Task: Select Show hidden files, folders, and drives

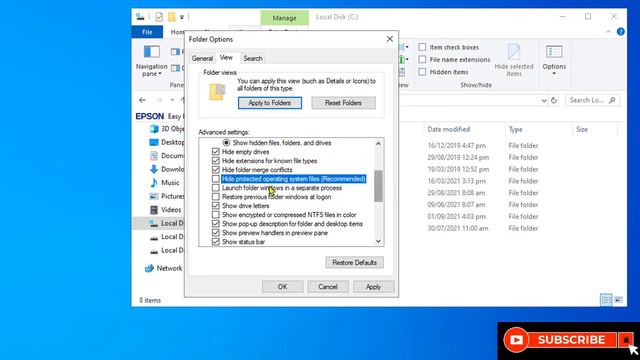Action: coord(226,143)
